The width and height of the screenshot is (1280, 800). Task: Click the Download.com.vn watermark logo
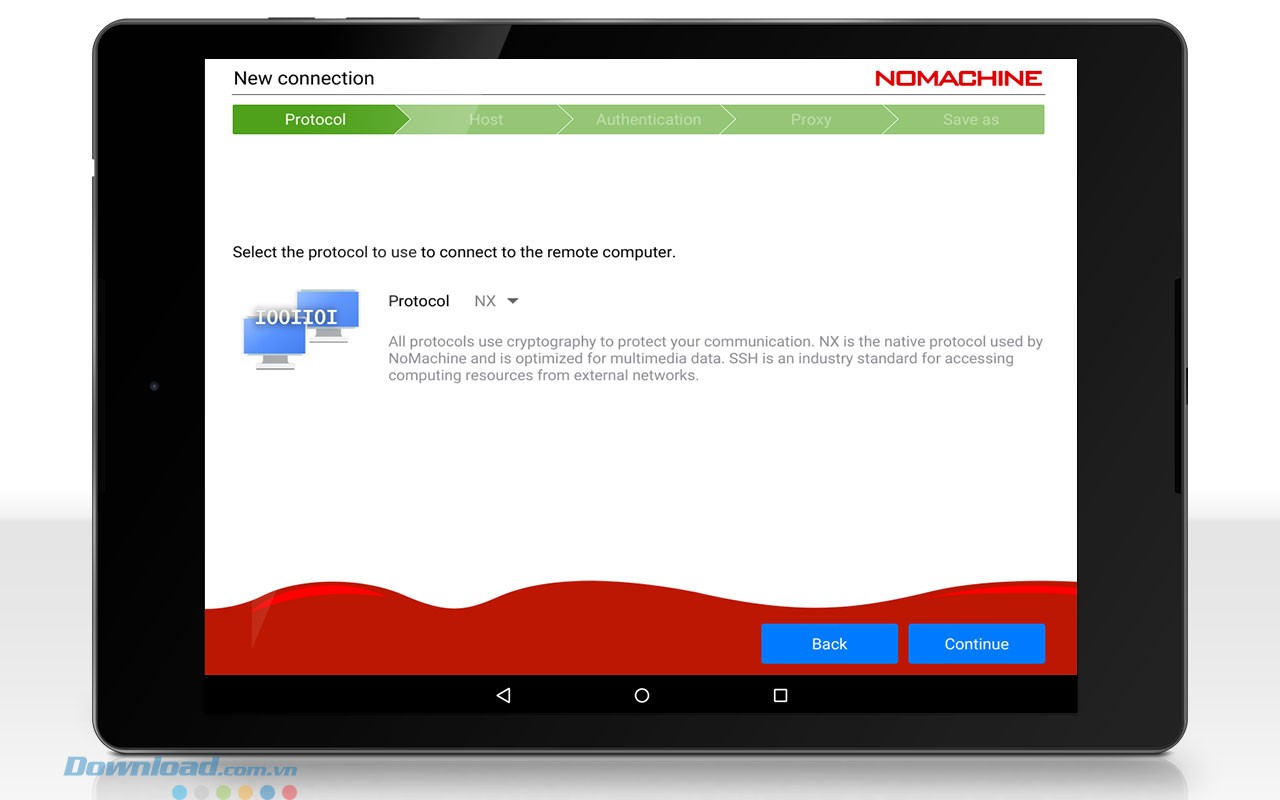(181, 768)
